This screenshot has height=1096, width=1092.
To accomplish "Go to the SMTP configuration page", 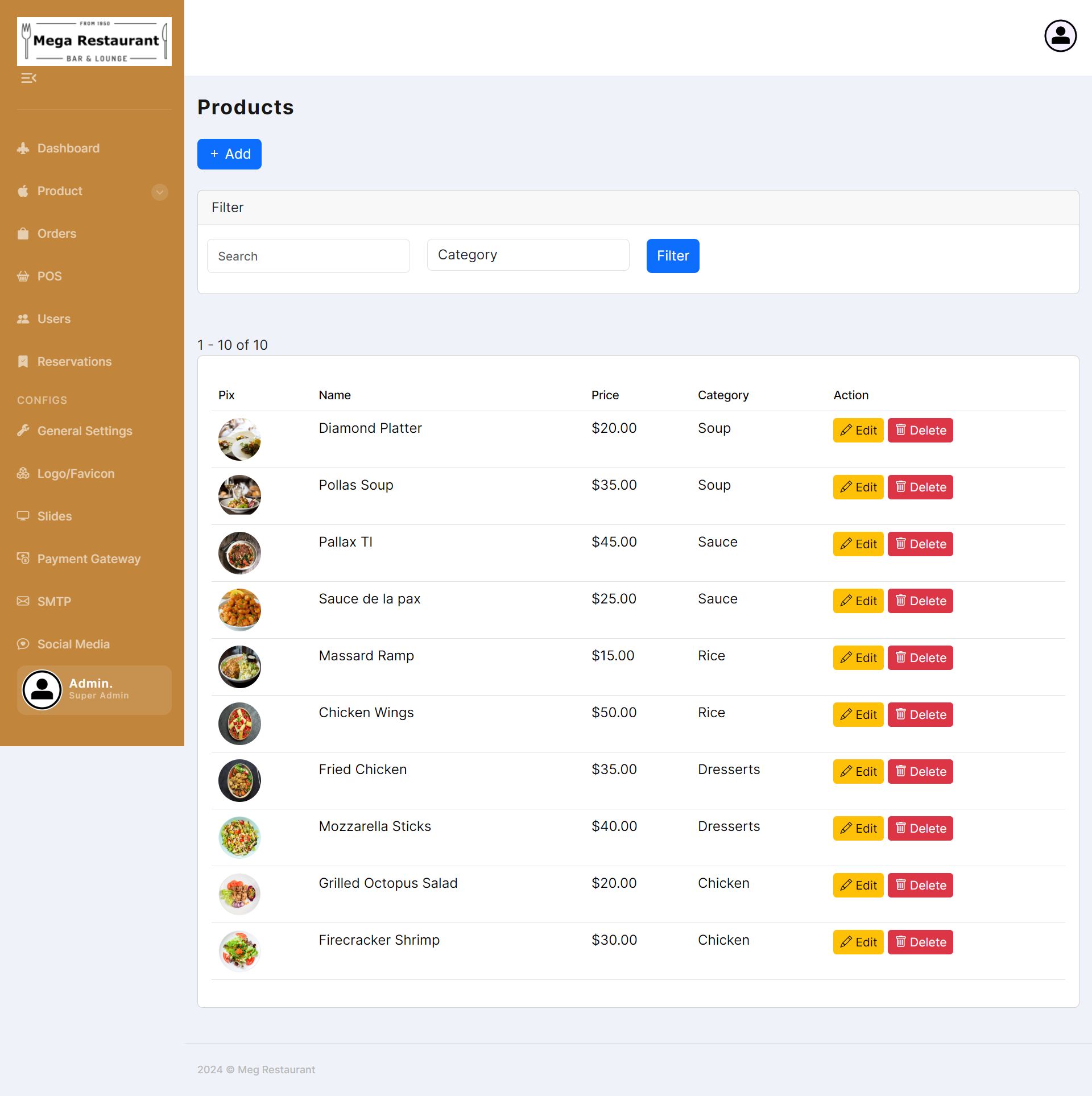I will coord(54,602).
